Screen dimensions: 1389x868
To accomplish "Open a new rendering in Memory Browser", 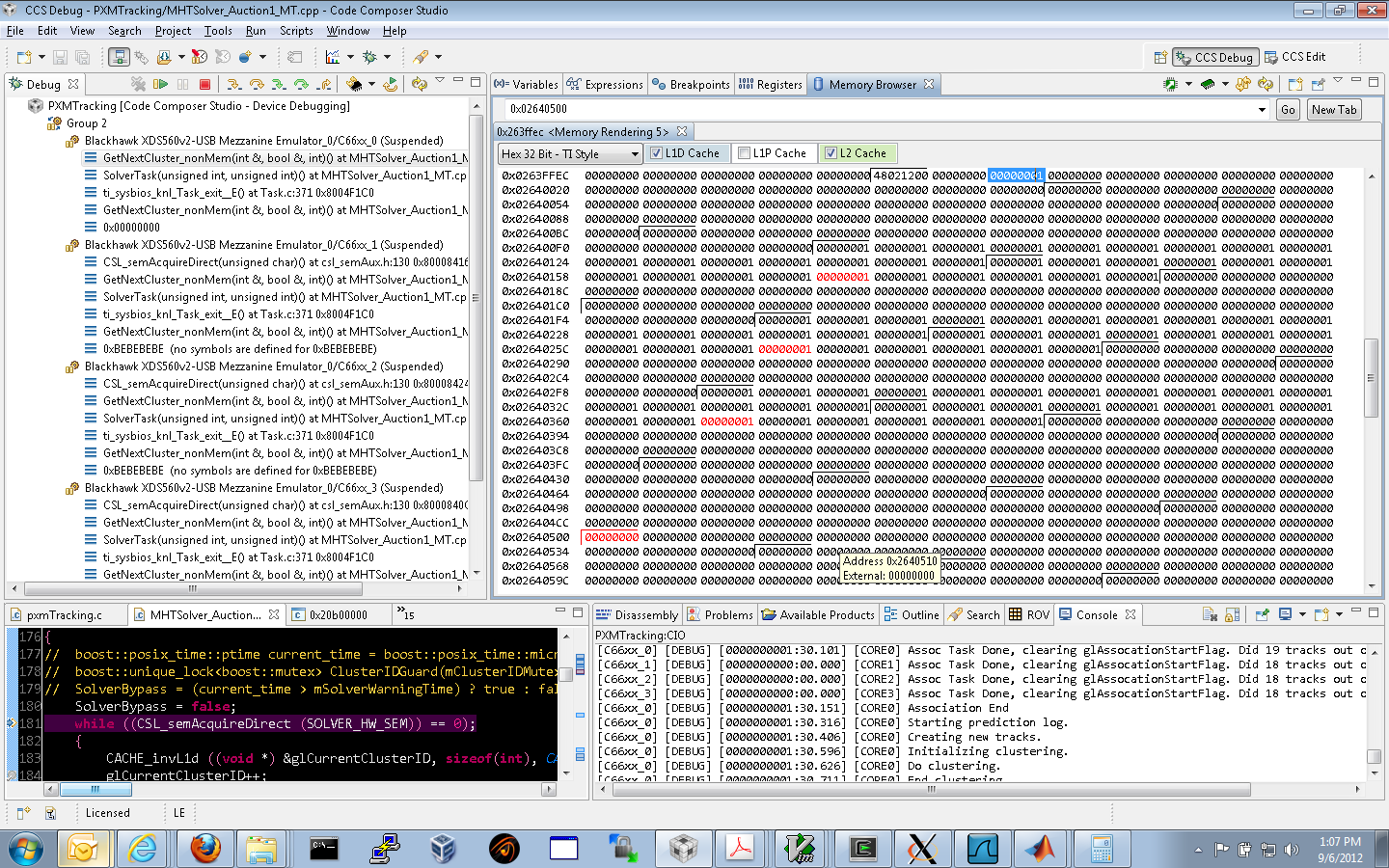I will 1295,85.
